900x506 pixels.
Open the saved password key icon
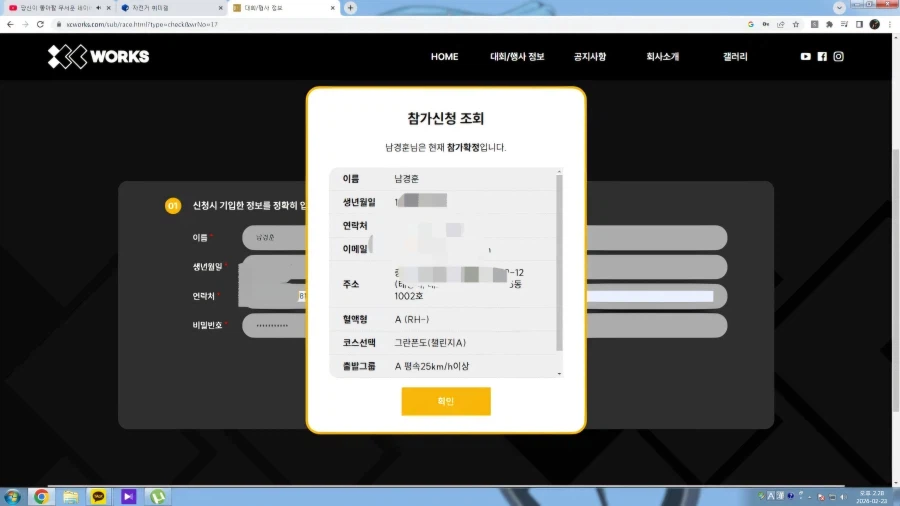(766, 24)
